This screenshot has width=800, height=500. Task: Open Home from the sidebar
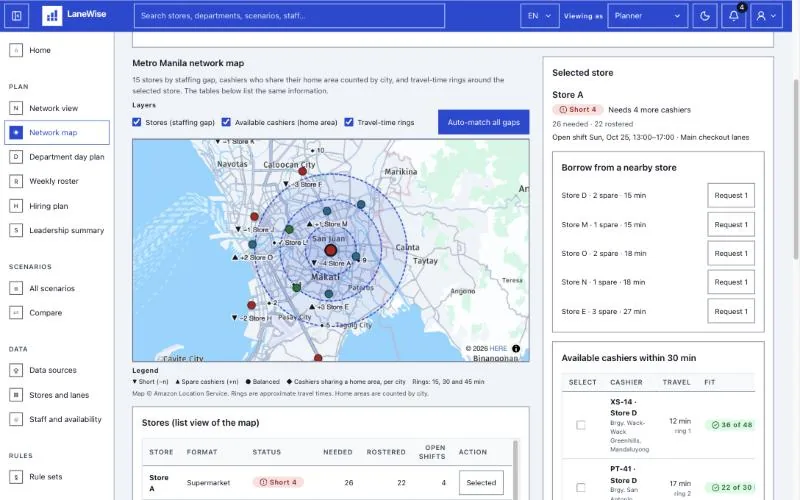(x=57, y=50)
